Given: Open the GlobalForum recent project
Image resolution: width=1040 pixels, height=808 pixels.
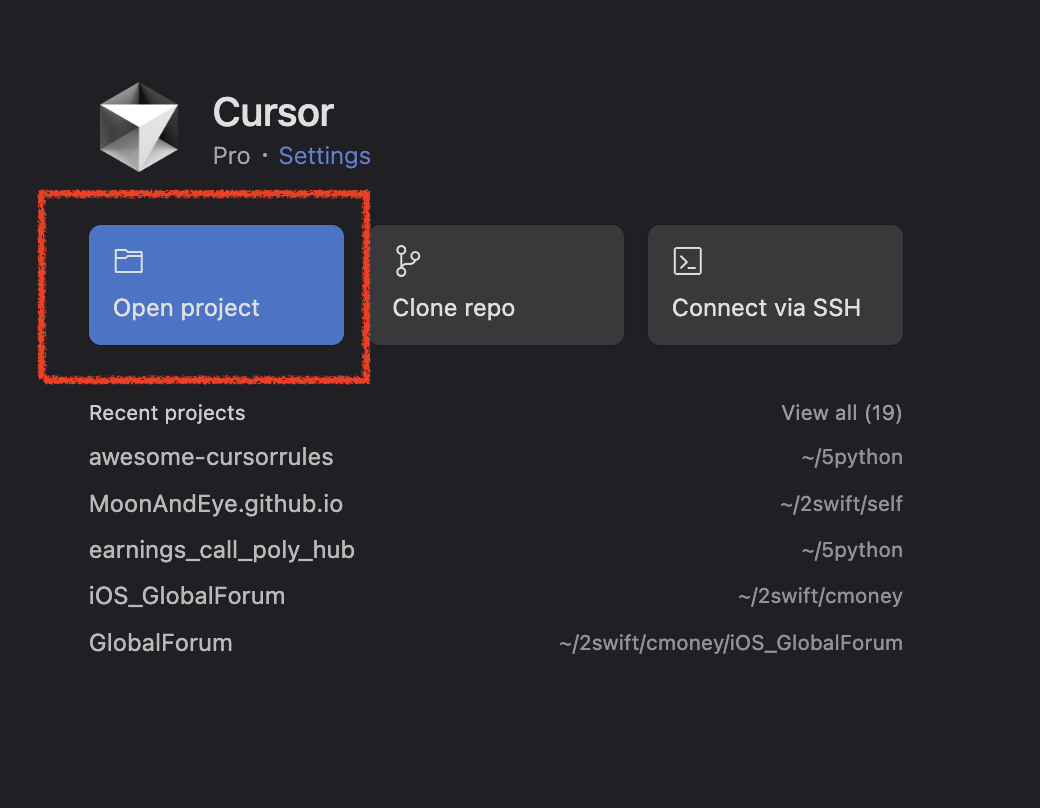Looking at the screenshot, I should [x=495, y=643].
